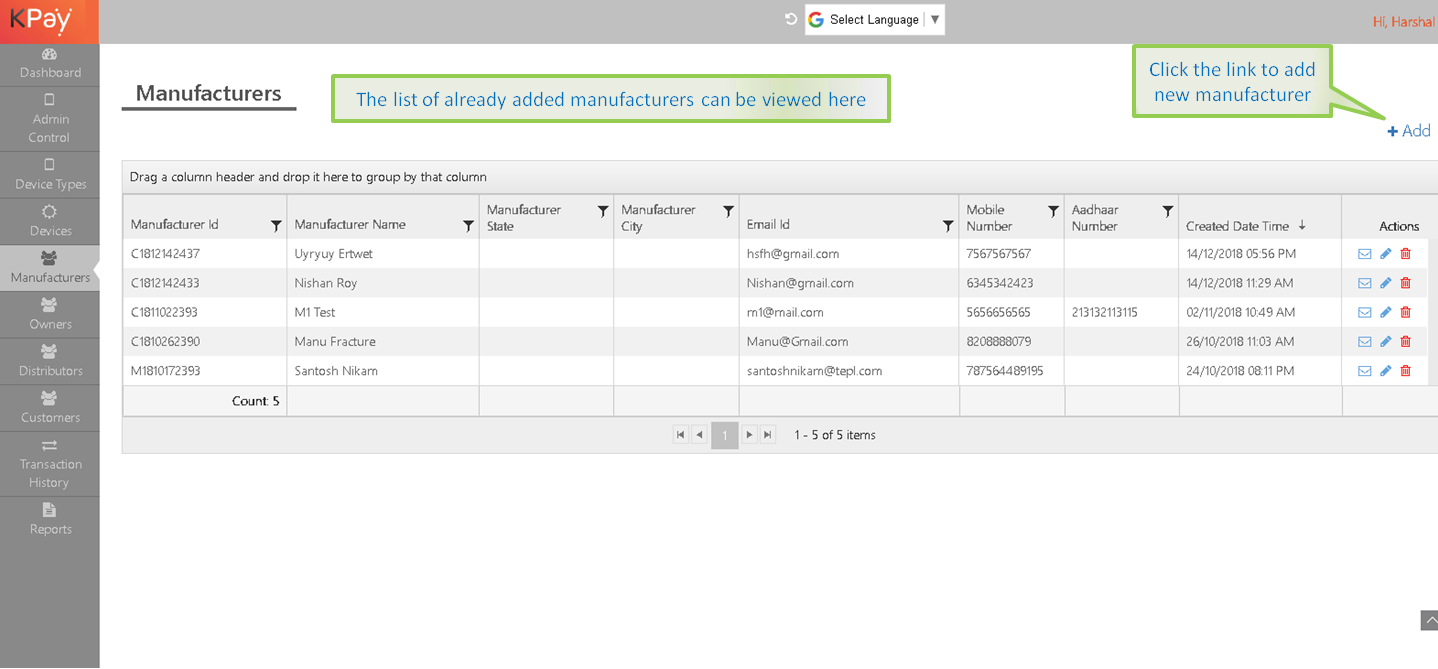This screenshot has width=1438, height=669.
Task: Open Reports in the sidebar
Action: point(50,519)
